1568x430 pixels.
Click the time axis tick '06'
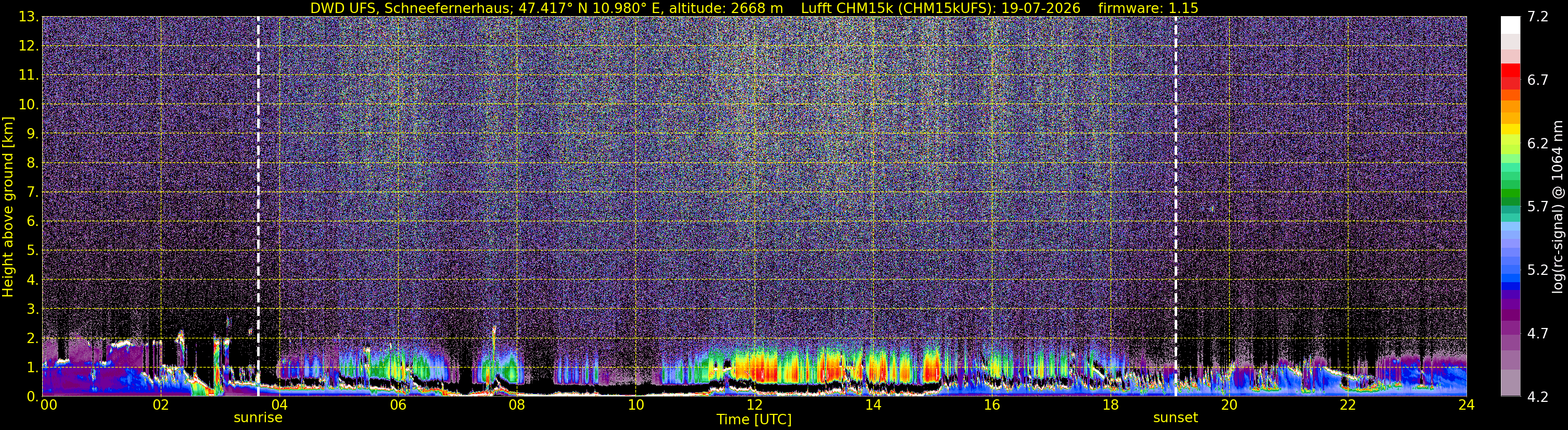tap(398, 406)
